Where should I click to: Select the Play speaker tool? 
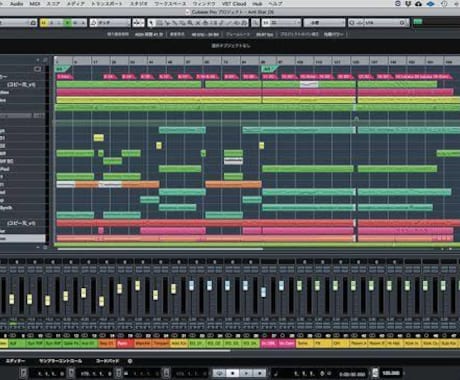(237, 23)
